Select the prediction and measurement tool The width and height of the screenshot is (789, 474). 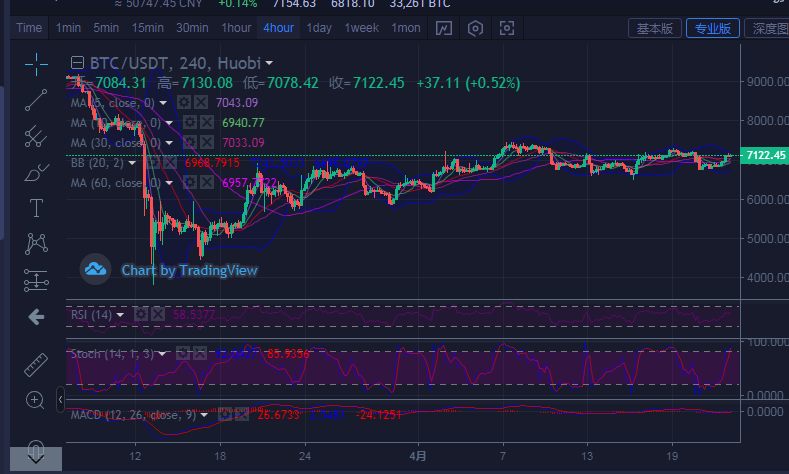[36, 280]
